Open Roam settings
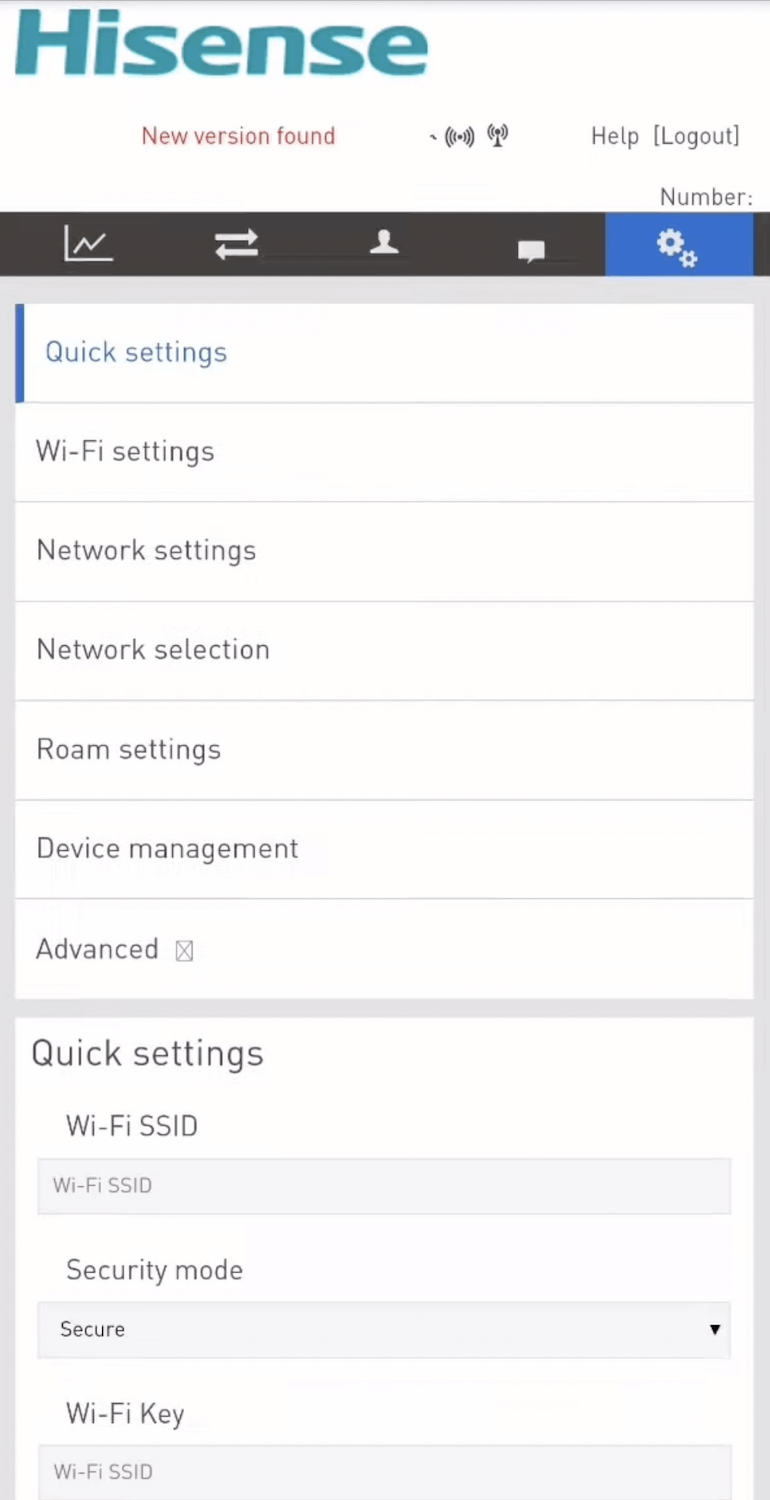Viewport: 770px width, 1500px height. pos(128,749)
